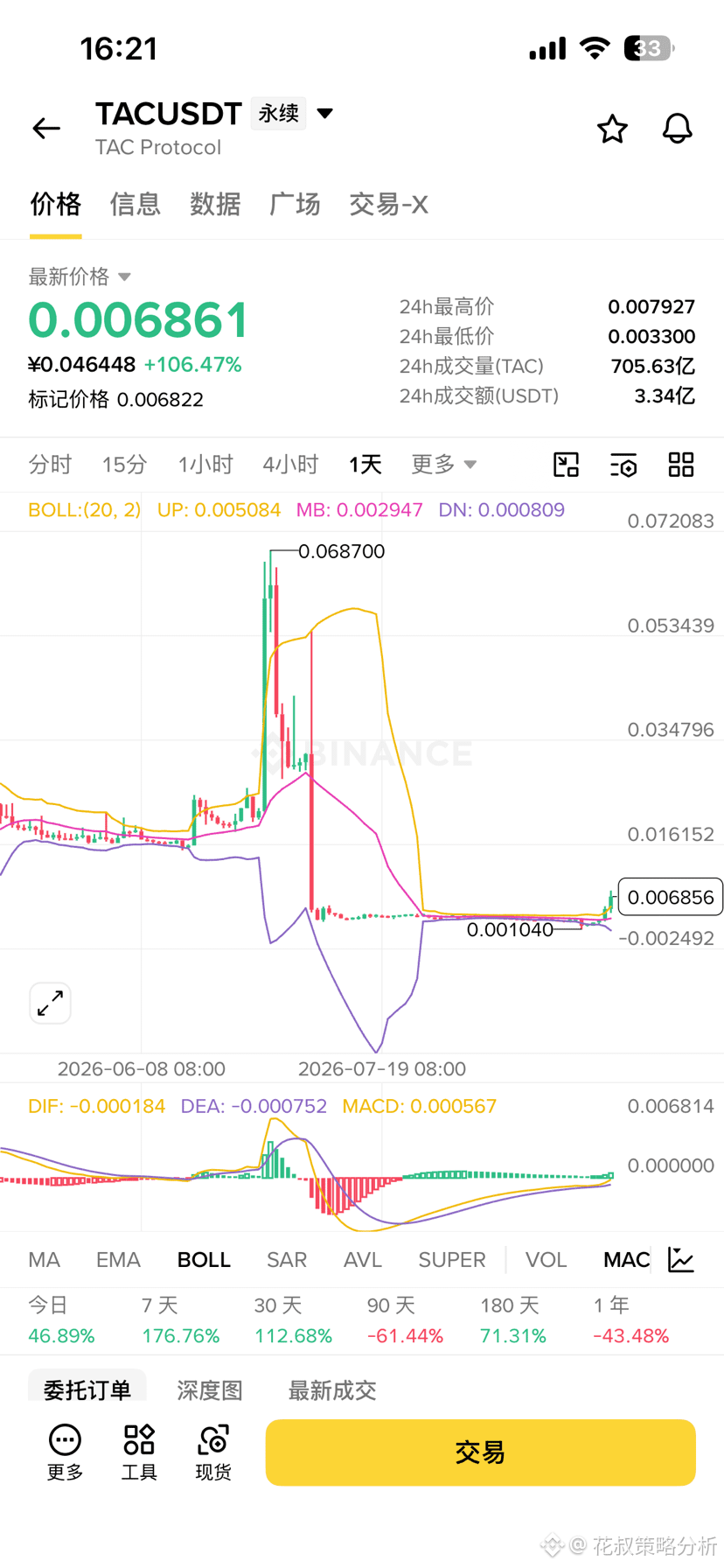Open the indicator chart settings icon
Screen dimensions: 724x1568
coord(681,1260)
